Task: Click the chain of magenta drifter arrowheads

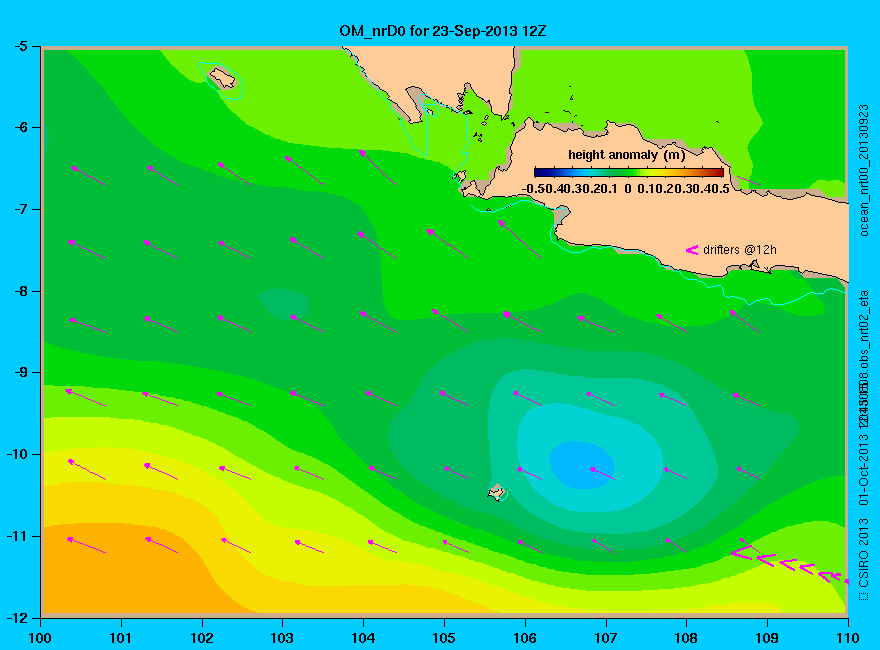Action: coord(790,564)
